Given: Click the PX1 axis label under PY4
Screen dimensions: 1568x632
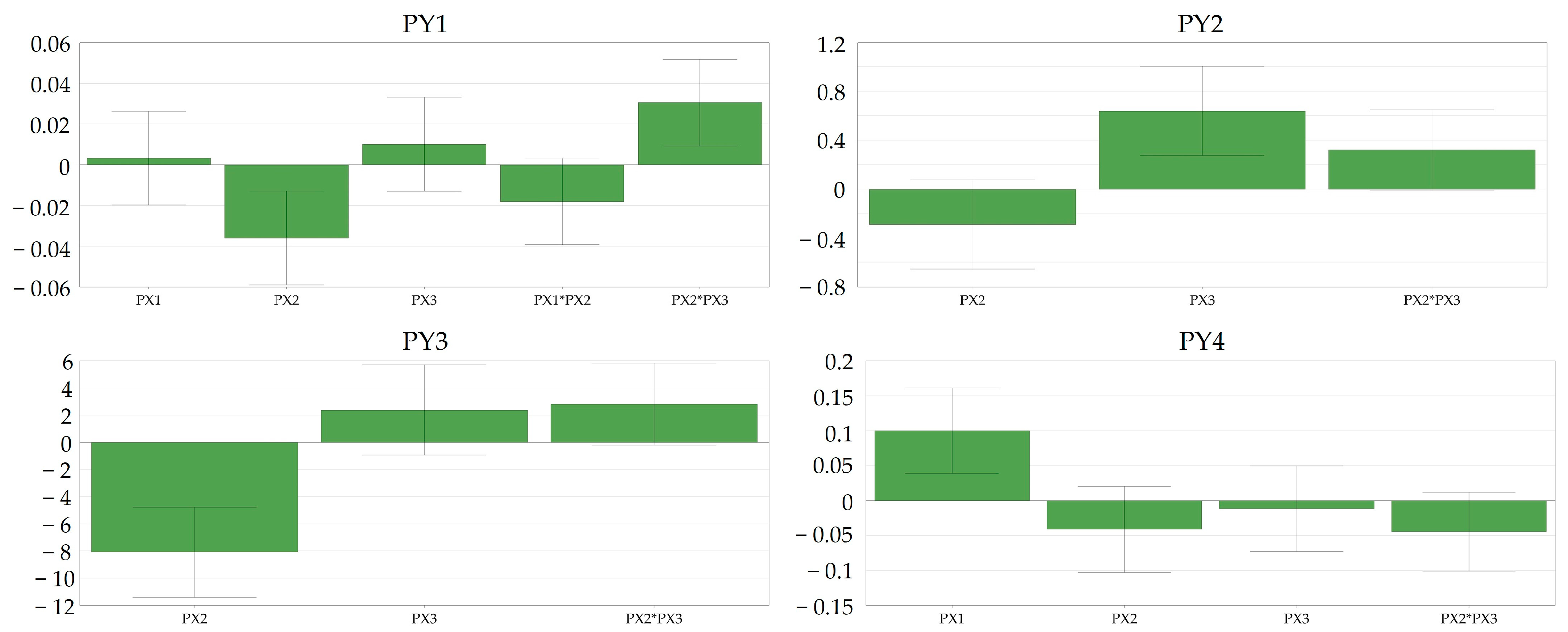Looking at the screenshot, I should pyautogui.click(x=951, y=619).
